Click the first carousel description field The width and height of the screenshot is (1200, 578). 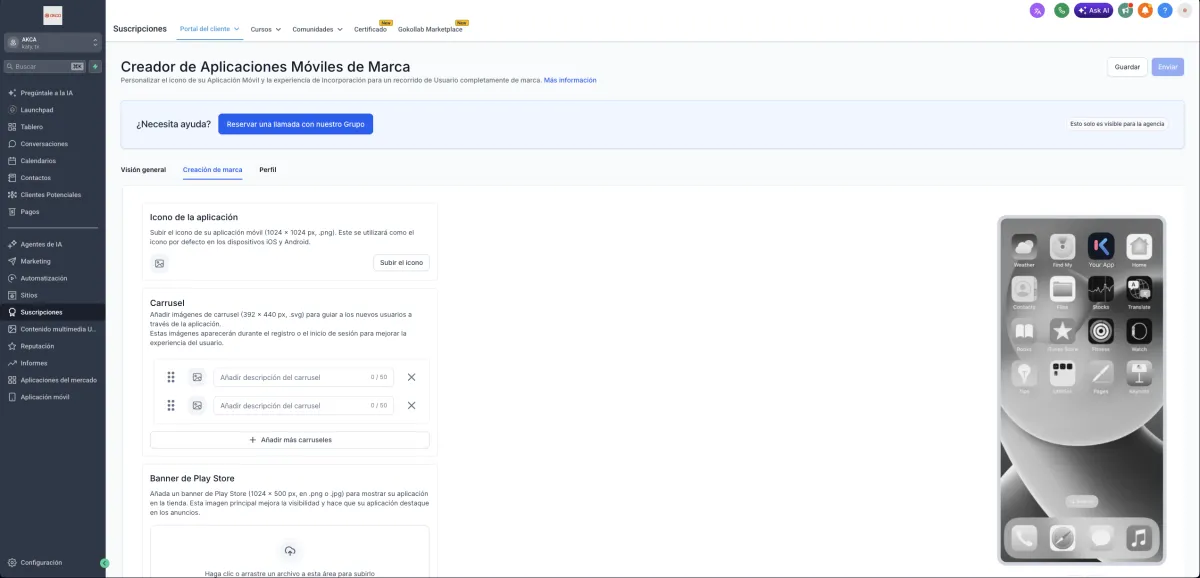[303, 377]
